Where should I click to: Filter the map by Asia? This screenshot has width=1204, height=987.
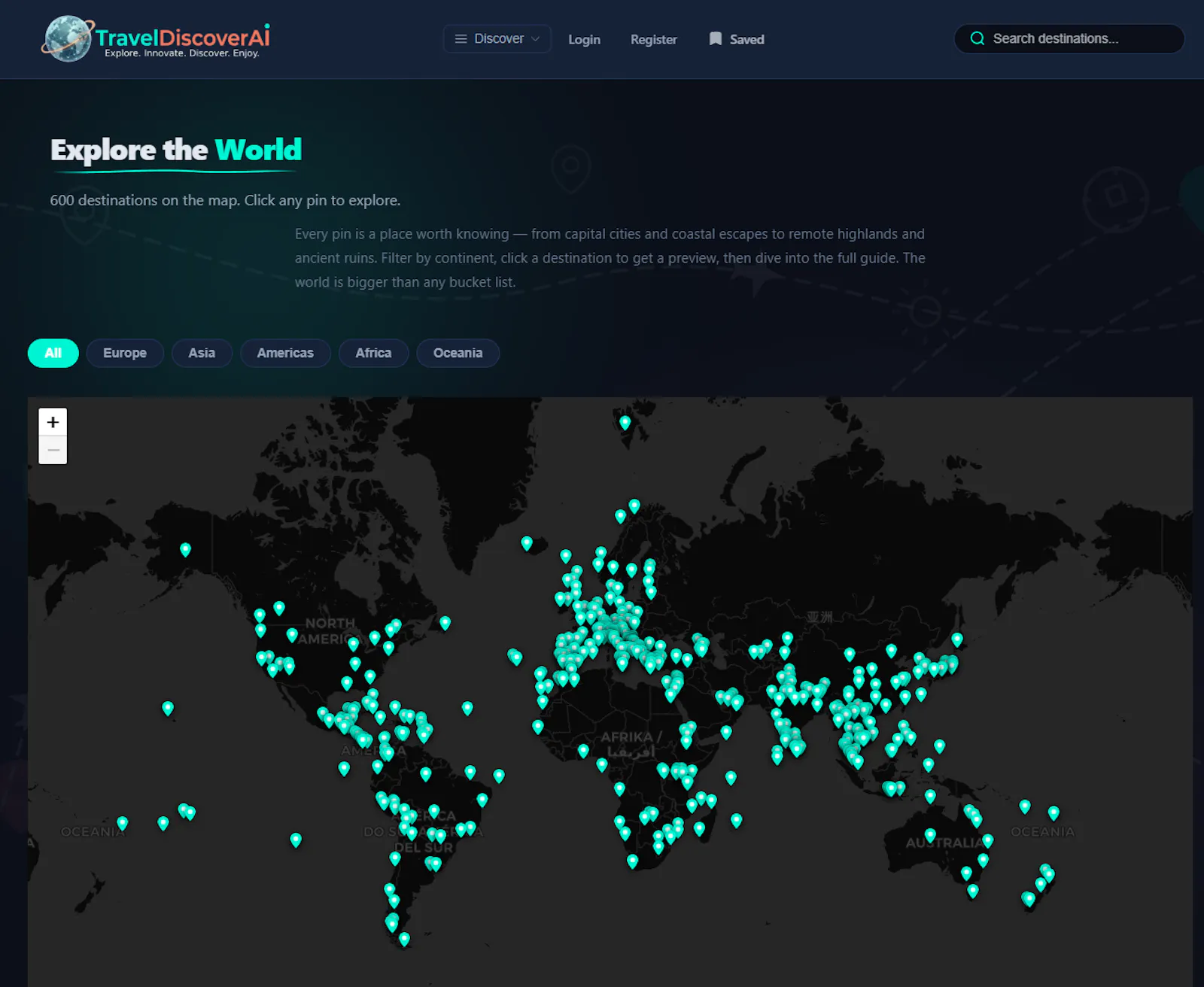click(202, 353)
